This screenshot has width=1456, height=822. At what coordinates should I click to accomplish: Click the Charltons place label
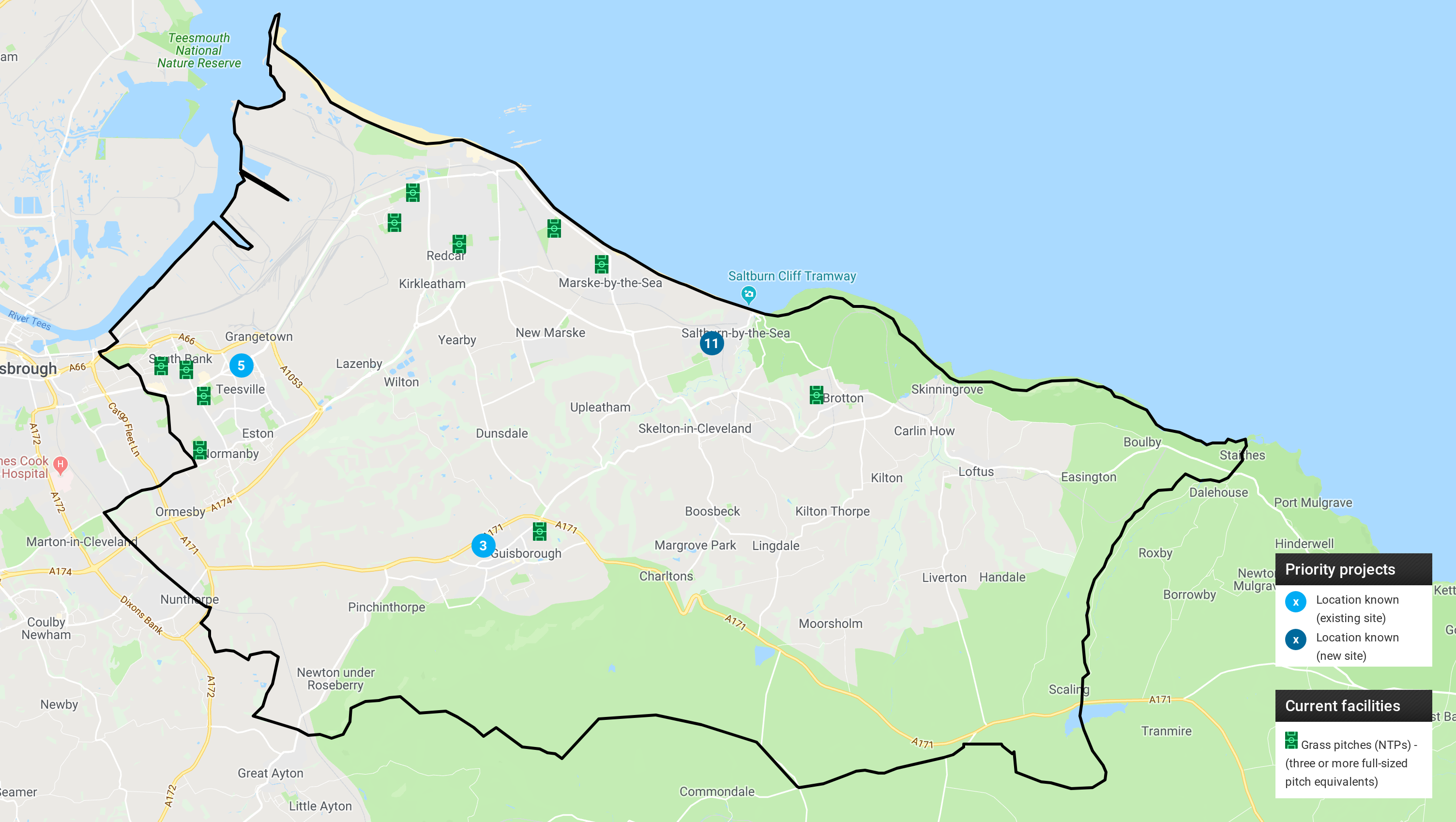(667, 576)
